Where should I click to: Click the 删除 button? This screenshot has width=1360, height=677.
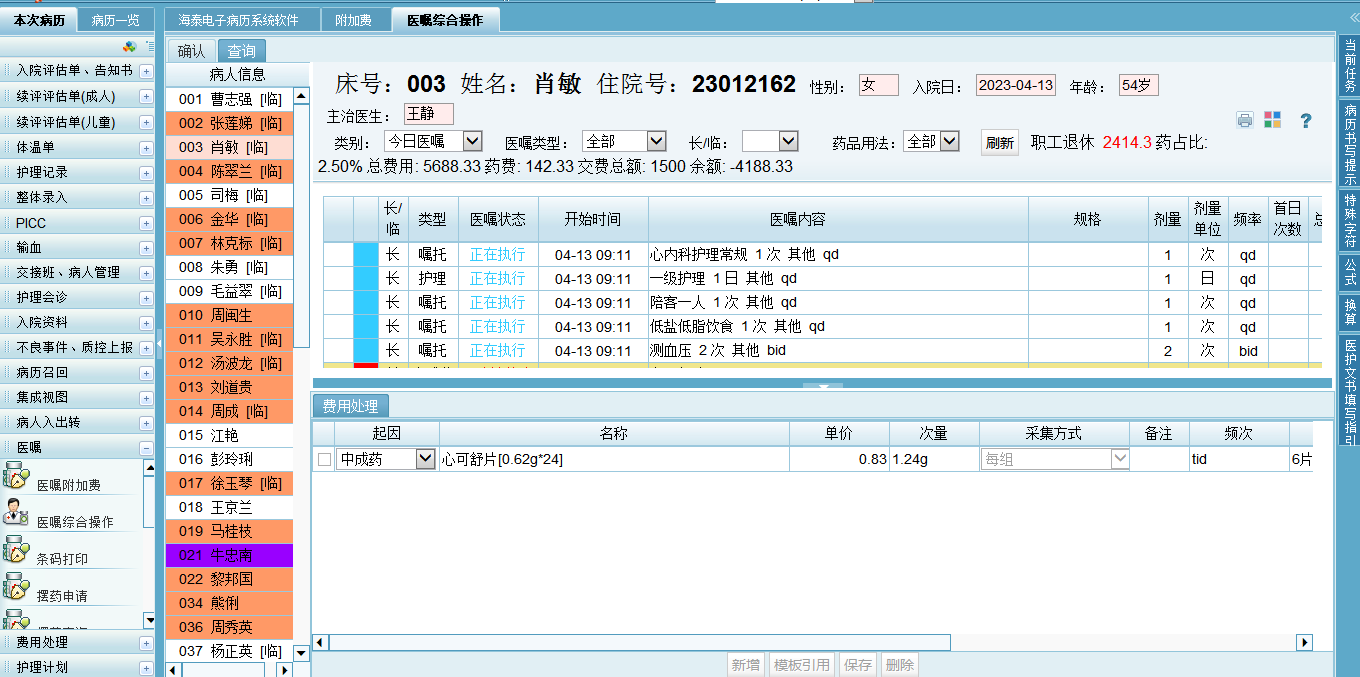[x=899, y=664]
